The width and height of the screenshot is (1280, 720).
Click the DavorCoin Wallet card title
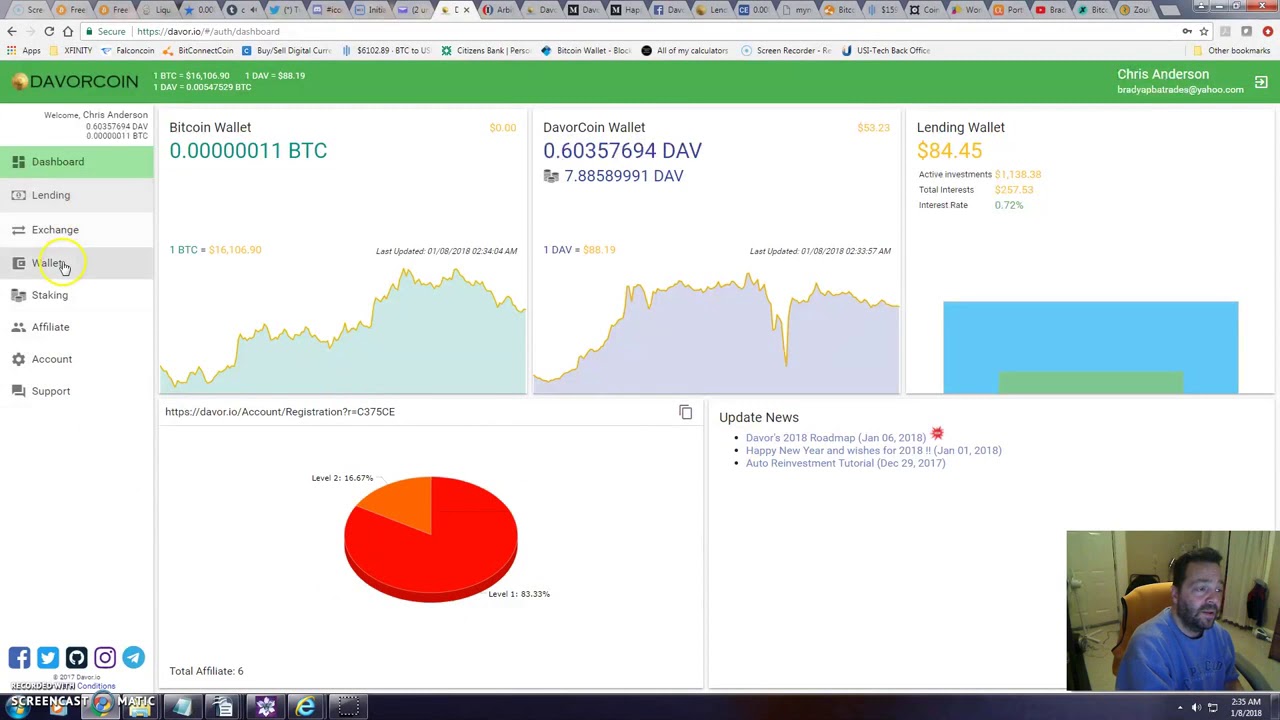tap(594, 127)
